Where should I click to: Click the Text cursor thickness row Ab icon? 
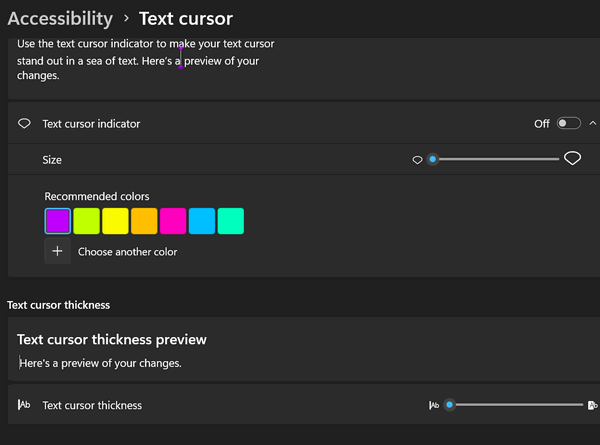24,405
